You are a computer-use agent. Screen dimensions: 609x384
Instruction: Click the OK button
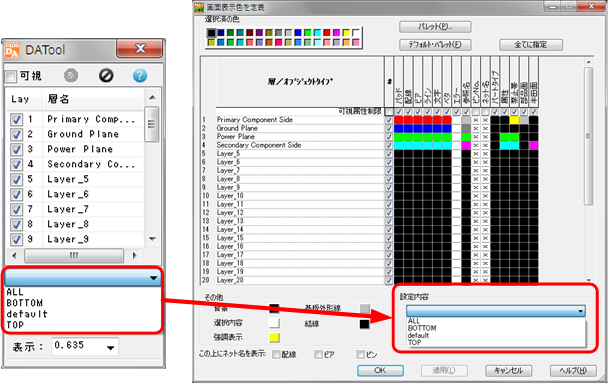380,370
